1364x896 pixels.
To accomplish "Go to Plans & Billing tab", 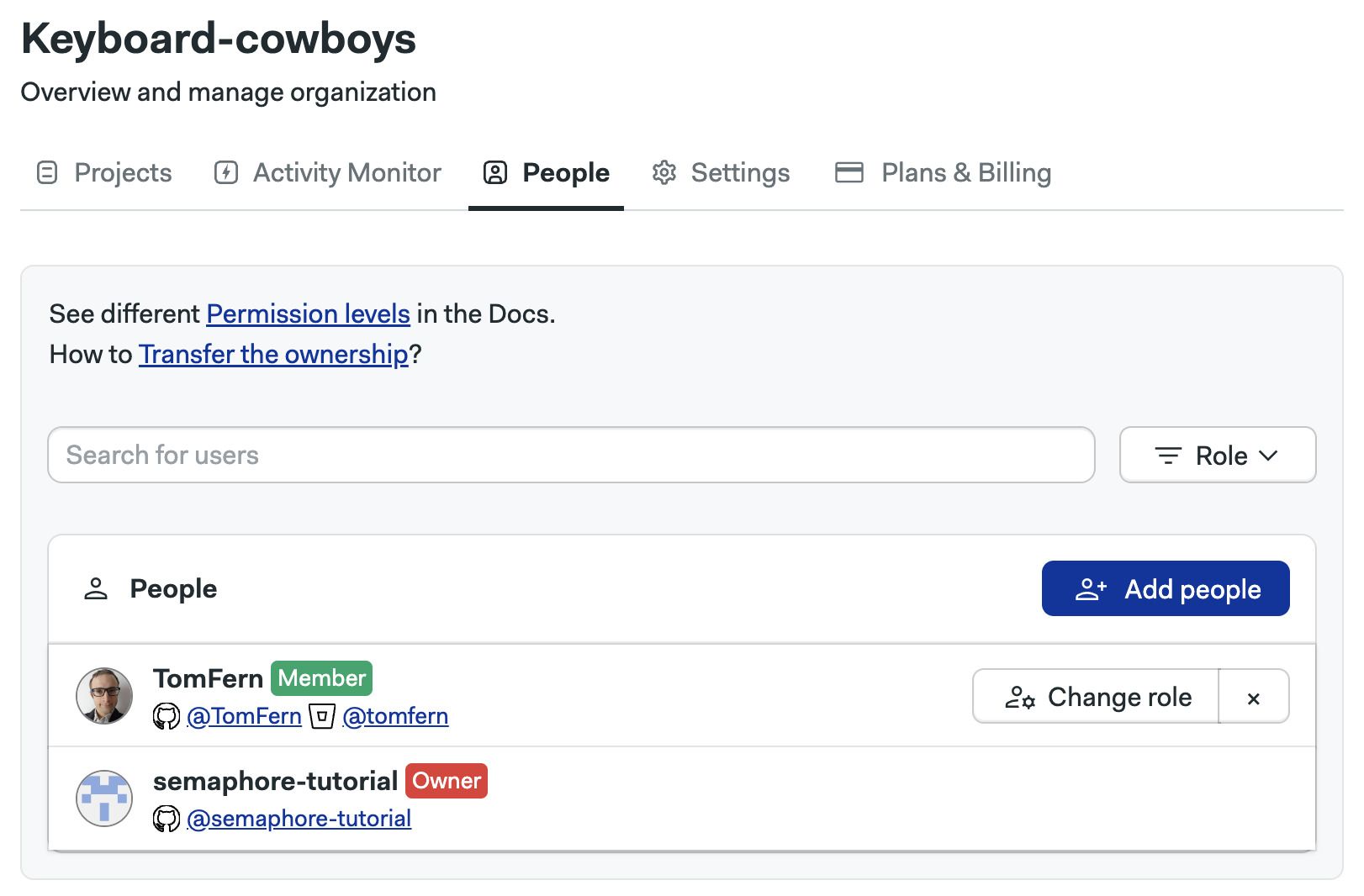I will (x=943, y=172).
